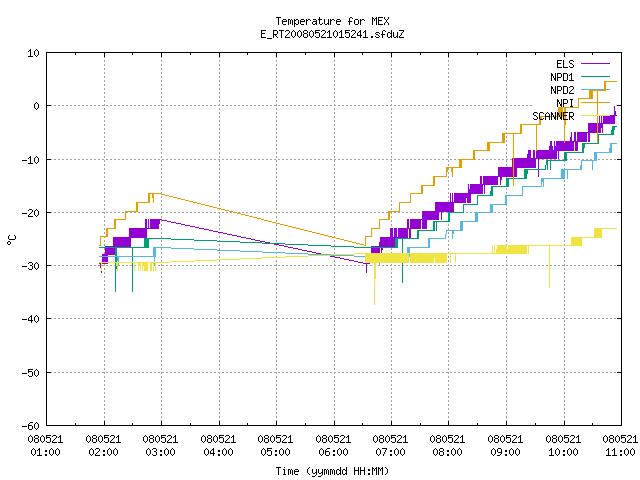
Task: Click the chart title 'Temperature for MEX'
Action: [x=332, y=21]
